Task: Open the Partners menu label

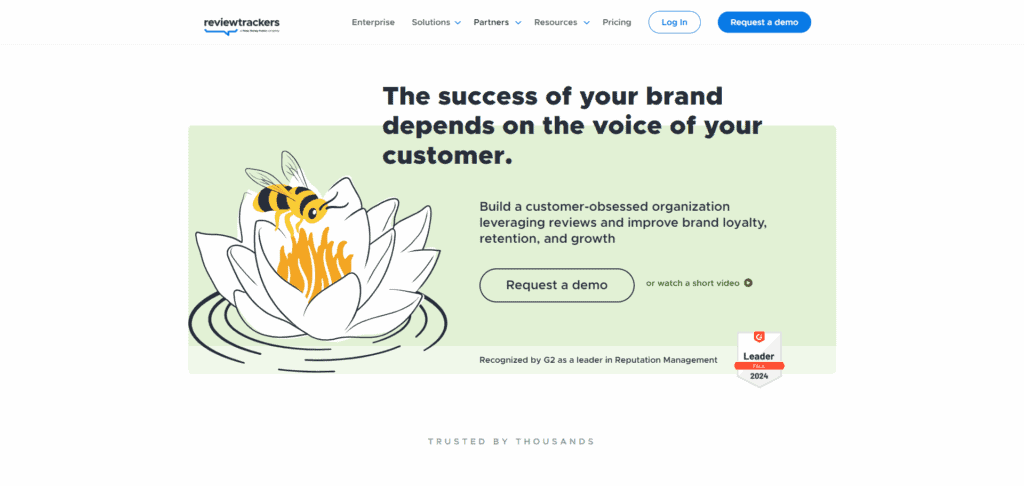Action: (x=491, y=22)
